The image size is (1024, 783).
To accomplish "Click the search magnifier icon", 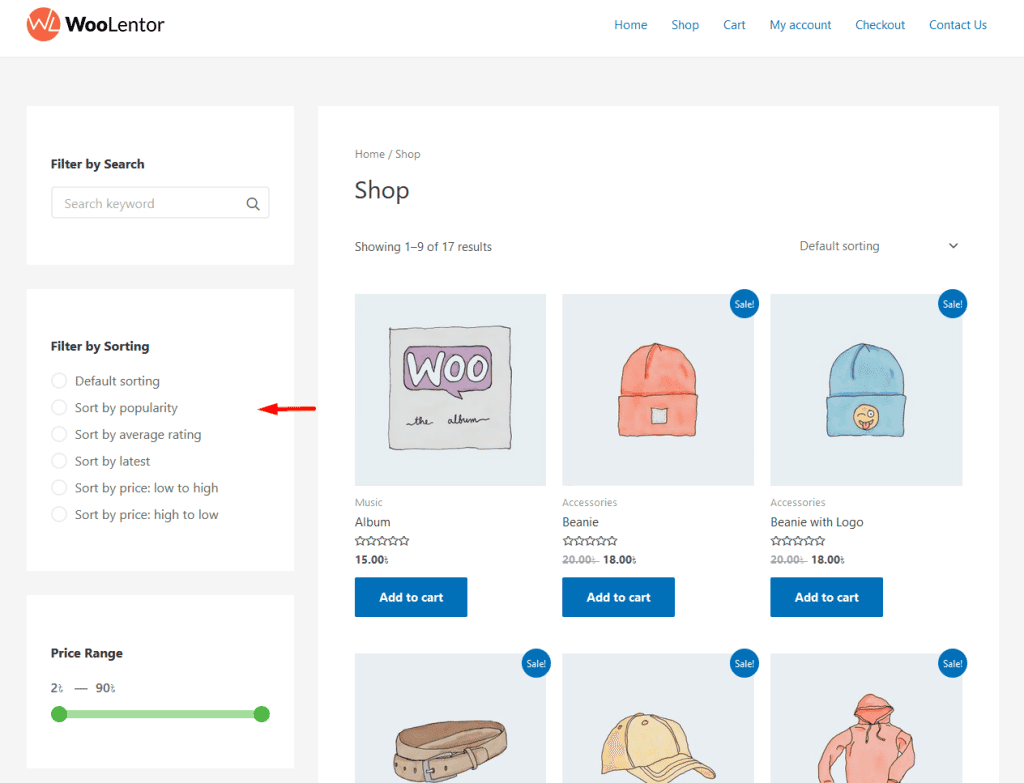I will point(253,204).
